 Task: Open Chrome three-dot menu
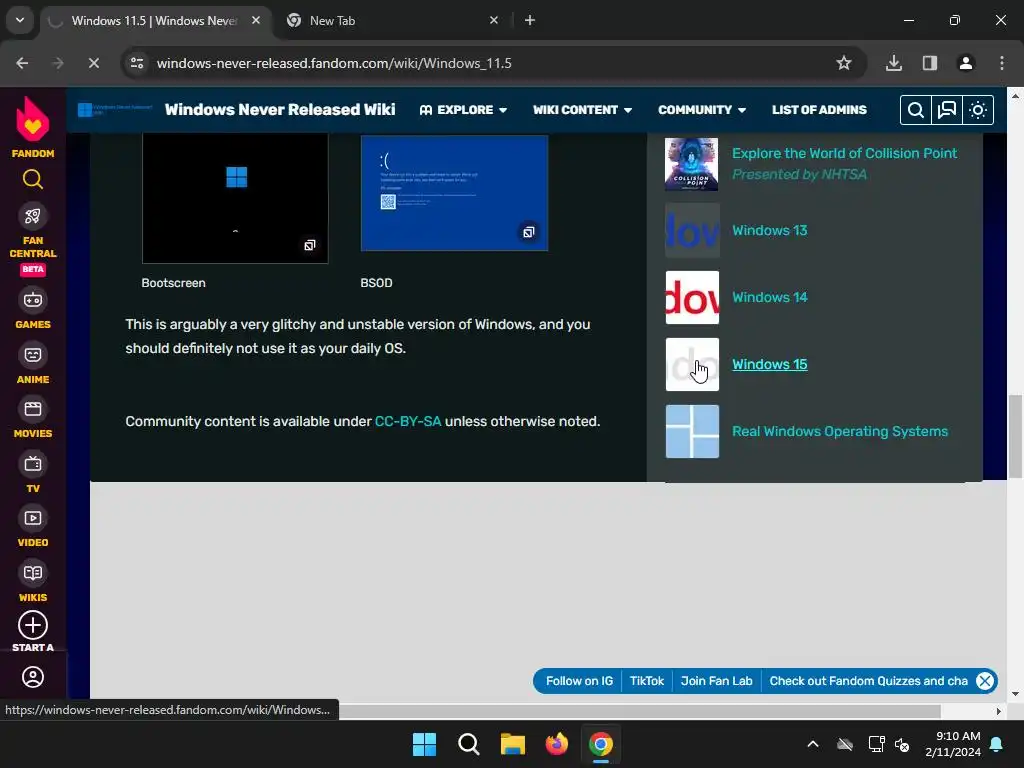pyautogui.click(x=1002, y=63)
